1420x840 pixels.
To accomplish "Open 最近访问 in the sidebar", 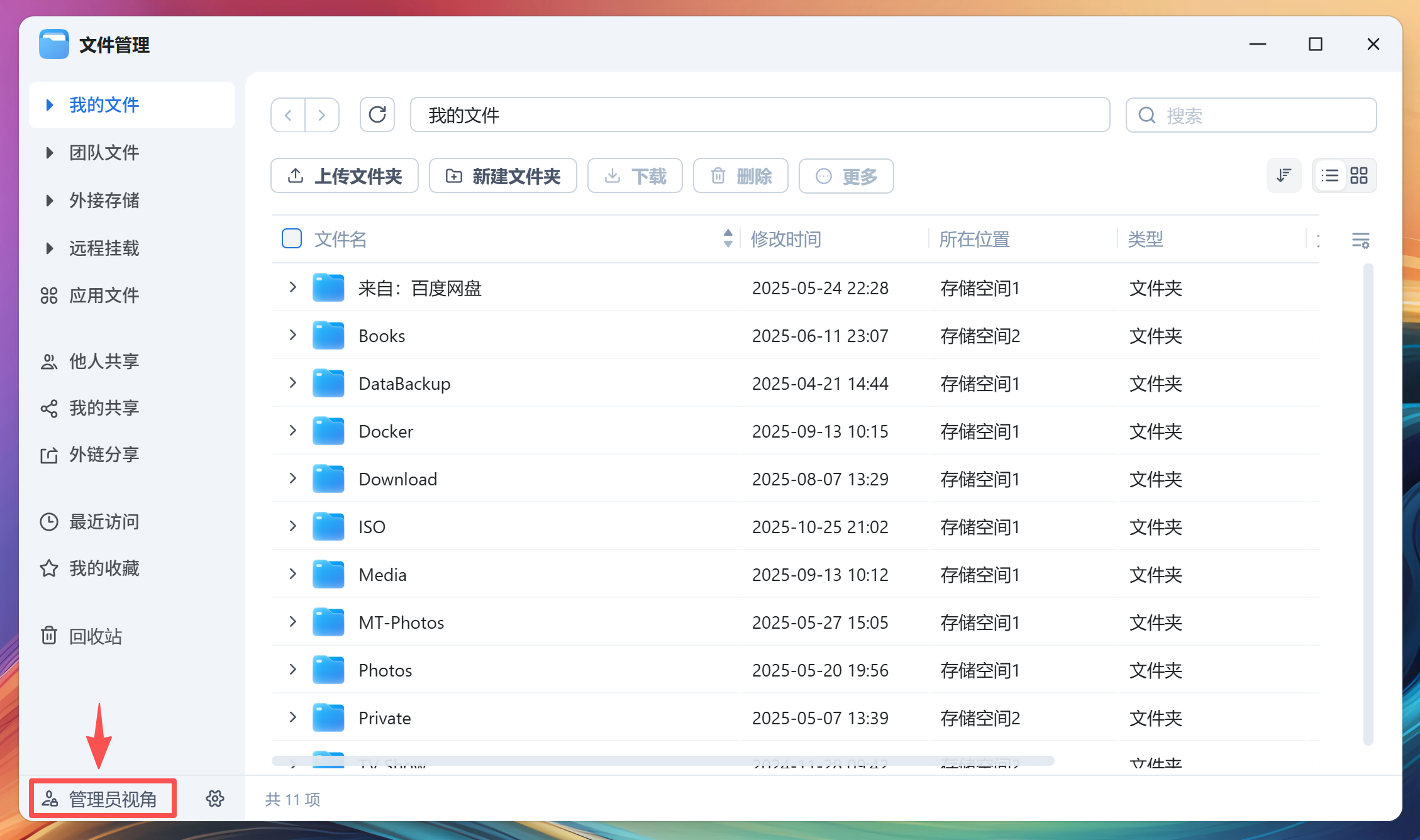I will [104, 521].
